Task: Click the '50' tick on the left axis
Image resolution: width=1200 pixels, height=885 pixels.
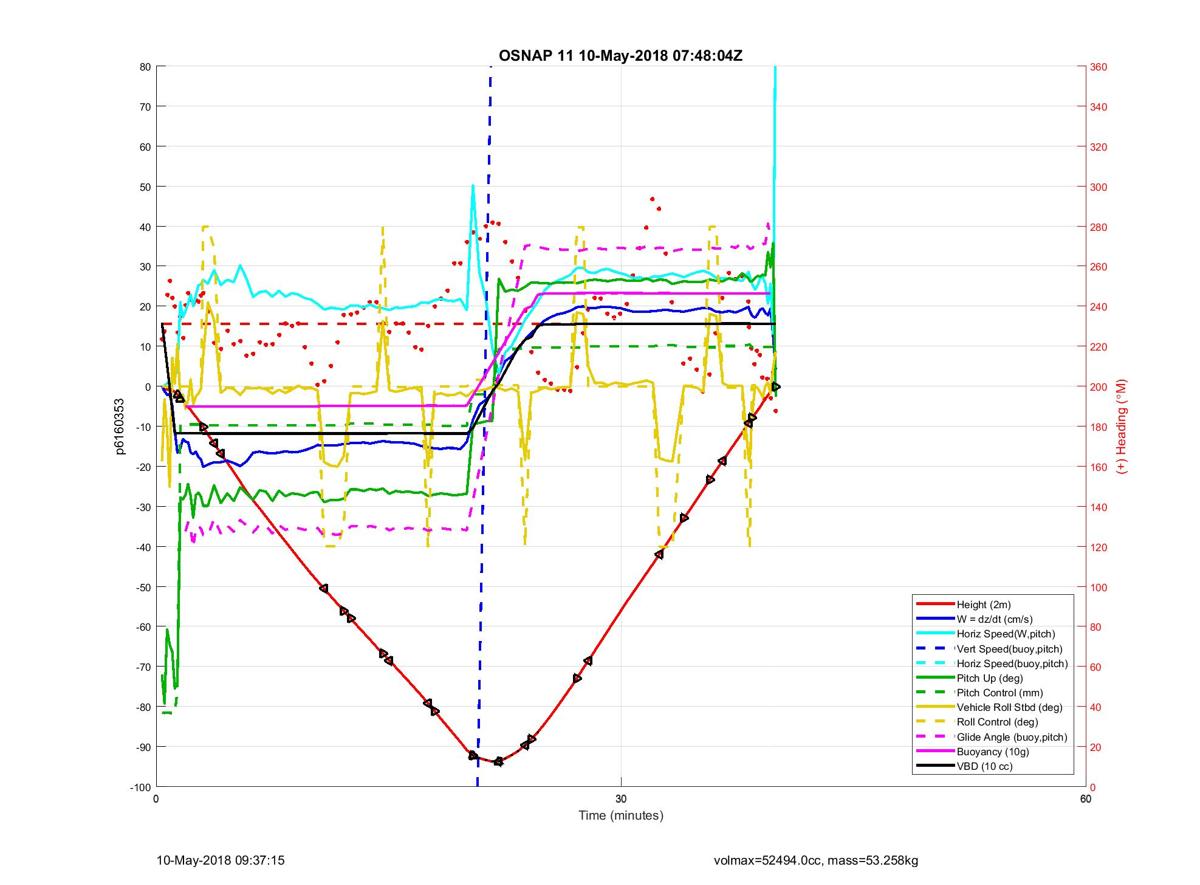Action: pos(145,187)
